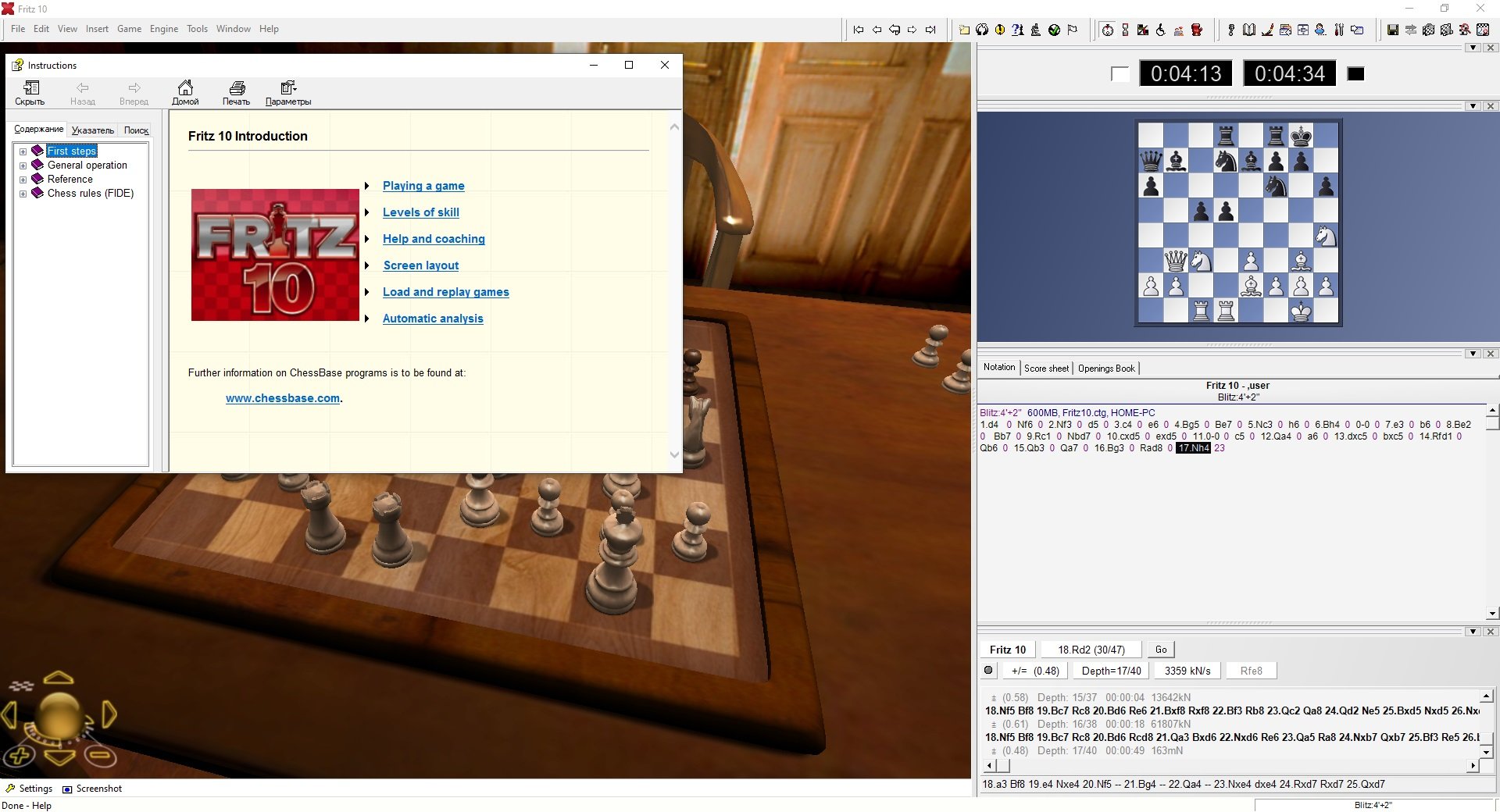Click the Fritz 10 engine name button
This screenshot has height=812, width=1500.
click(x=1008, y=650)
